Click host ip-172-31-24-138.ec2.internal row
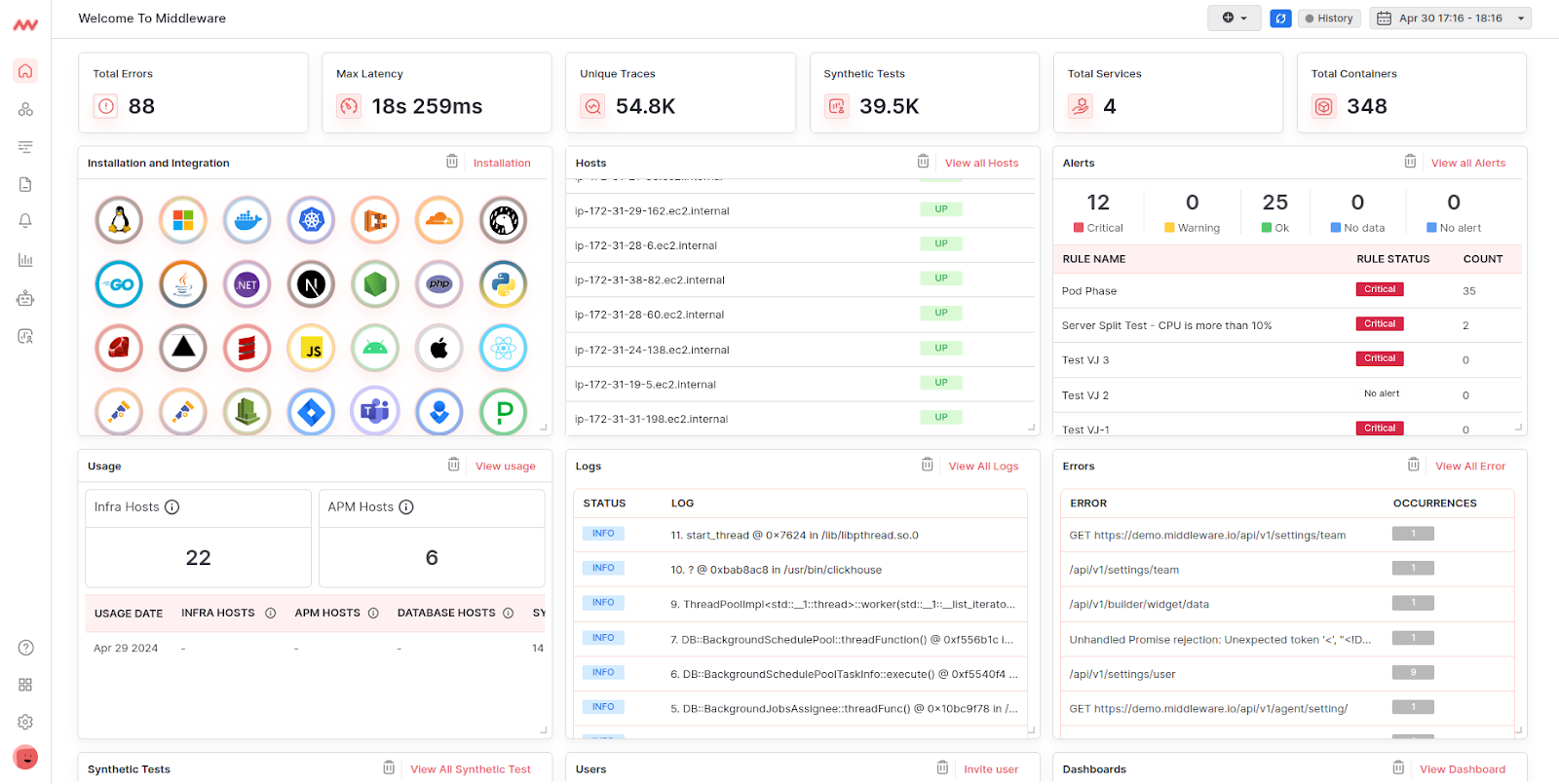1559x784 pixels. tap(801, 350)
